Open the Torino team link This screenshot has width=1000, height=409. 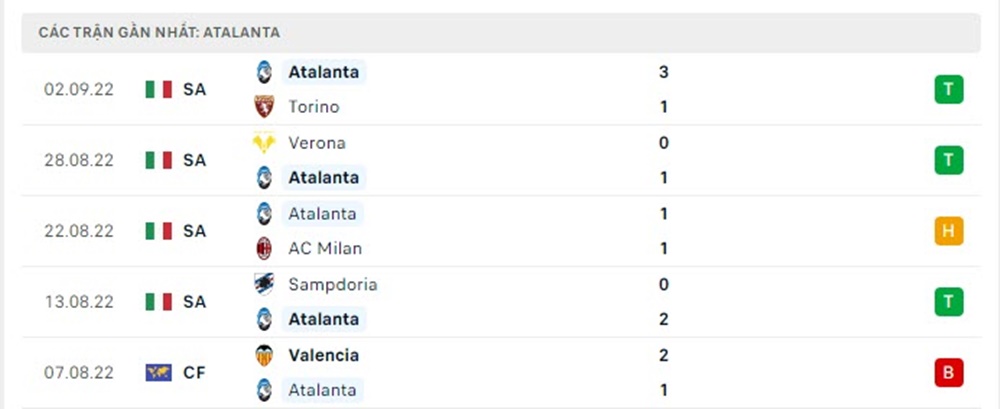pyautogui.click(x=313, y=107)
